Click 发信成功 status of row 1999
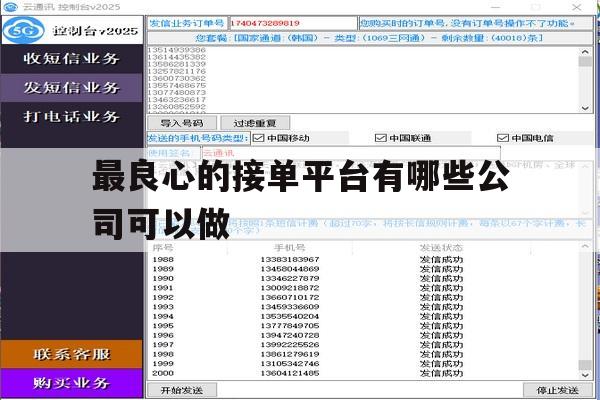Image resolution: width=600 pixels, height=400 pixels. 441,364
